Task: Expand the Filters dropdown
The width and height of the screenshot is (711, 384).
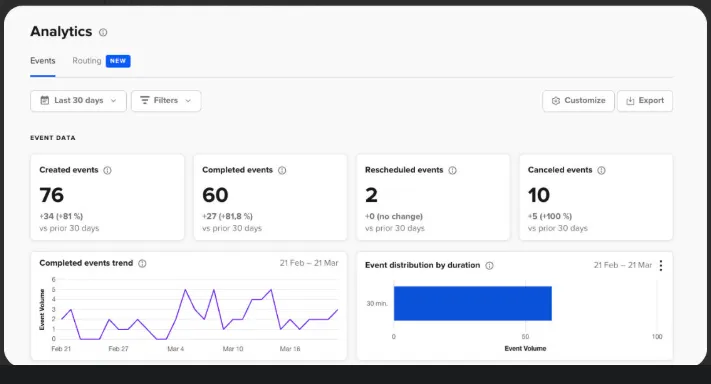Action: [x=166, y=101]
